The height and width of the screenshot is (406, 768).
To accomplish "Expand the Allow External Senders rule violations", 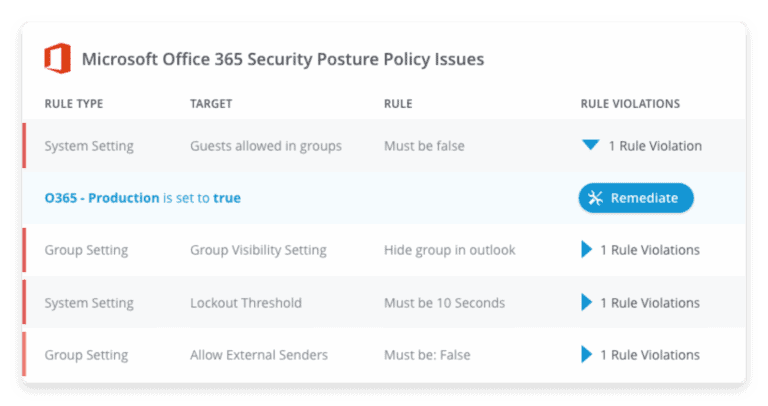I will click(x=586, y=354).
